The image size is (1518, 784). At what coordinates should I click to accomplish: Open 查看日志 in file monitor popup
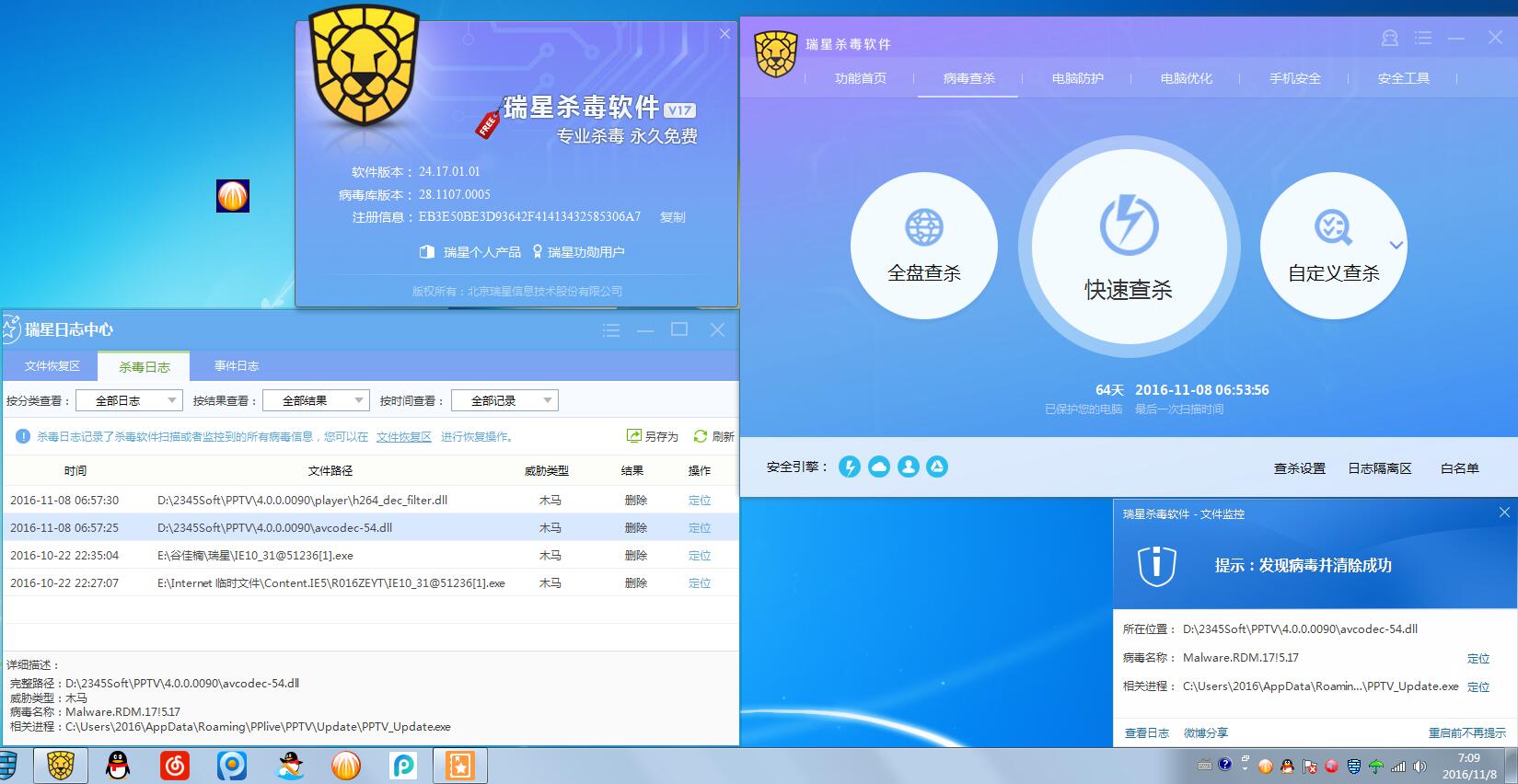pos(1147,733)
